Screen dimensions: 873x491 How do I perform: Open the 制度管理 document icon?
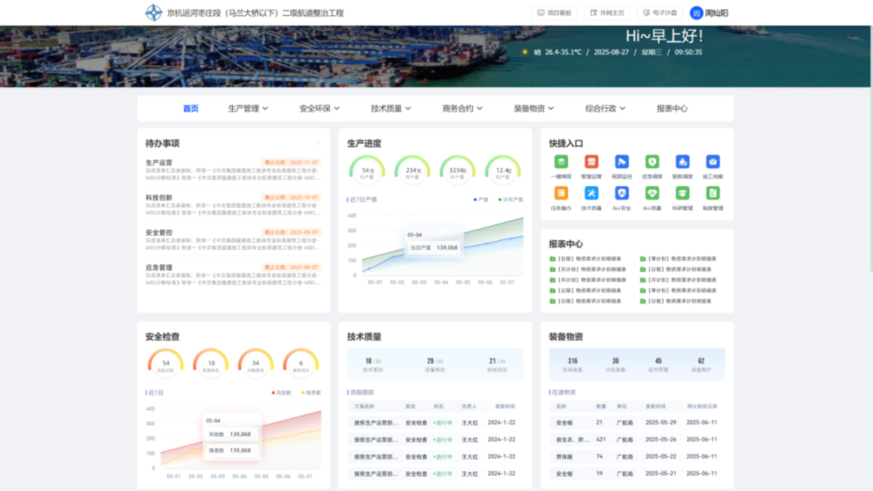tap(713, 193)
